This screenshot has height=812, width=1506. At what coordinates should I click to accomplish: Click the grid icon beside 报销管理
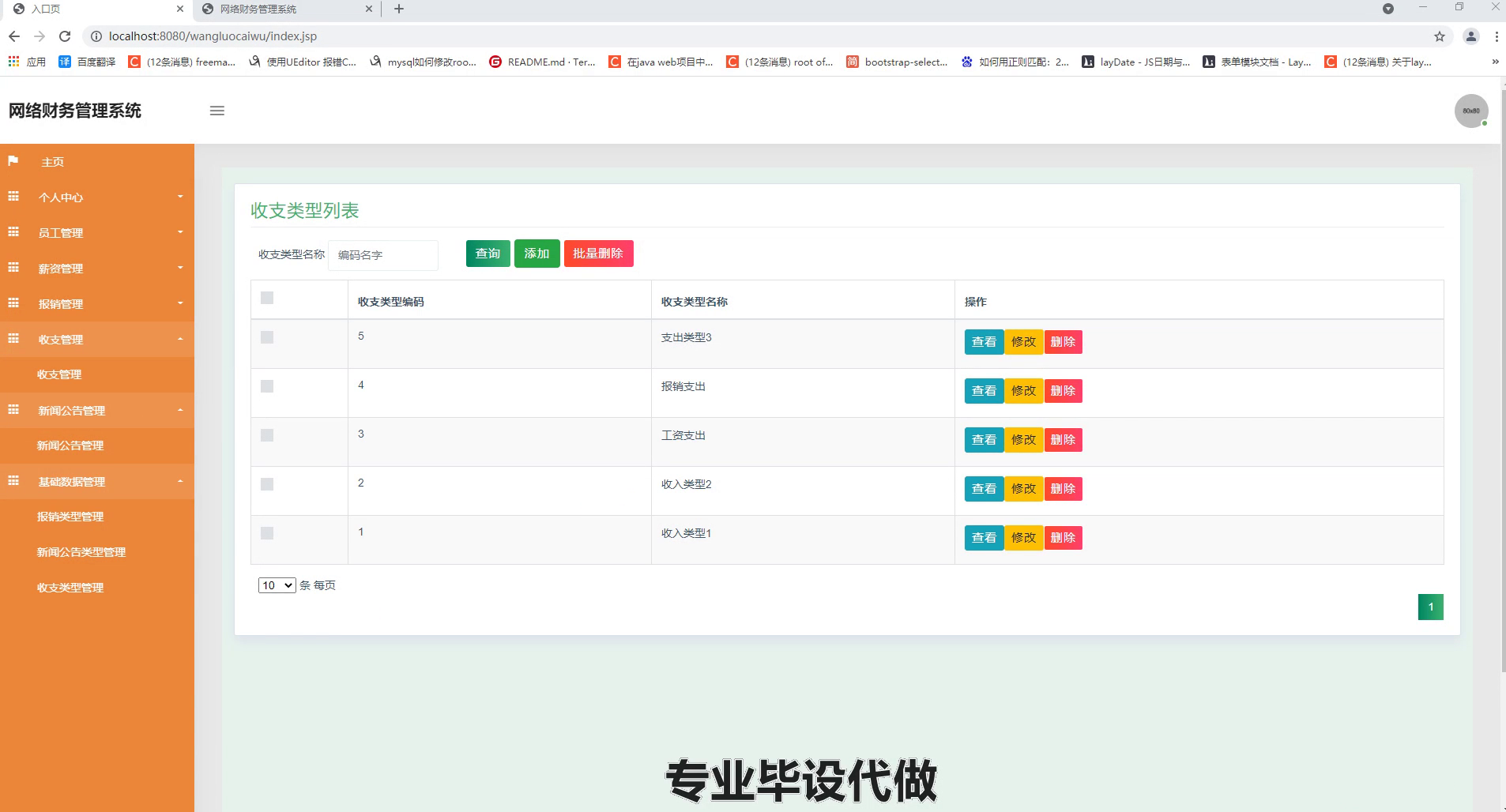[x=13, y=303]
